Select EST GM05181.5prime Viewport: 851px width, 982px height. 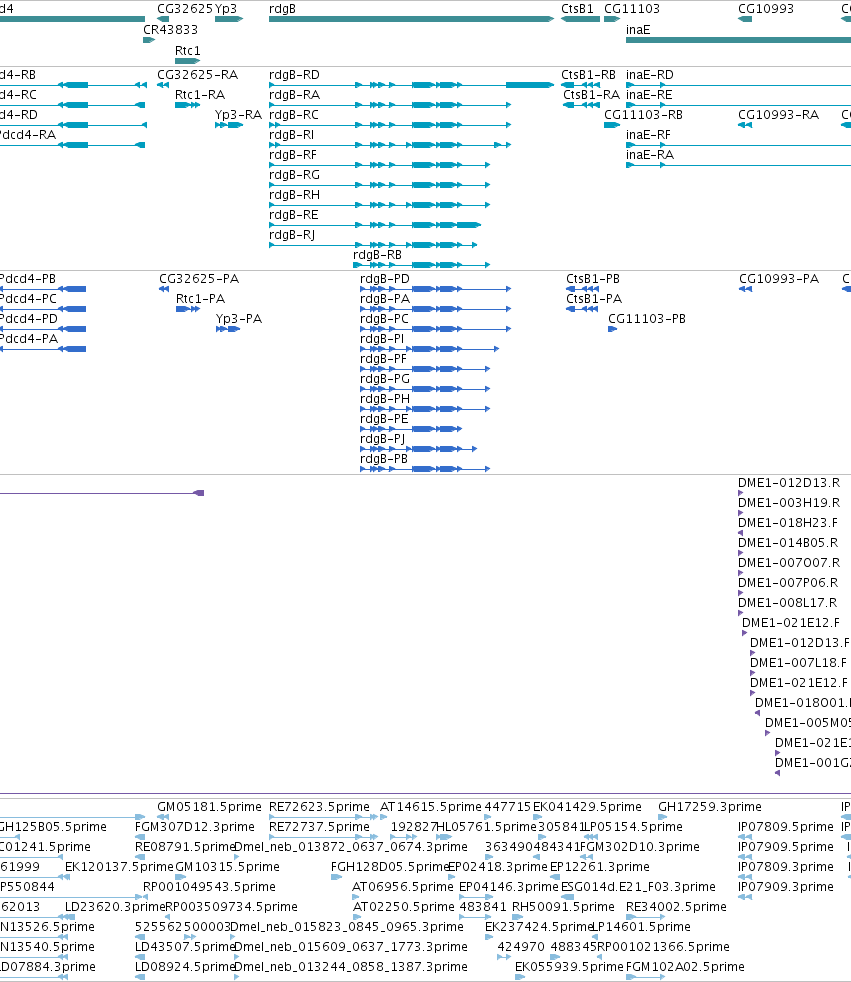[209, 807]
